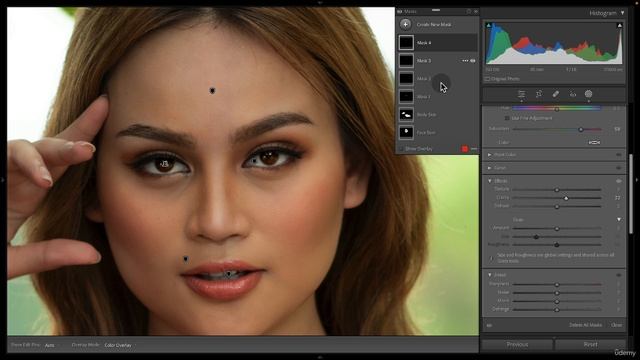Open overlay three-dots options beside red swatch
Viewport: 640px width, 360px height.
click(x=473, y=149)
